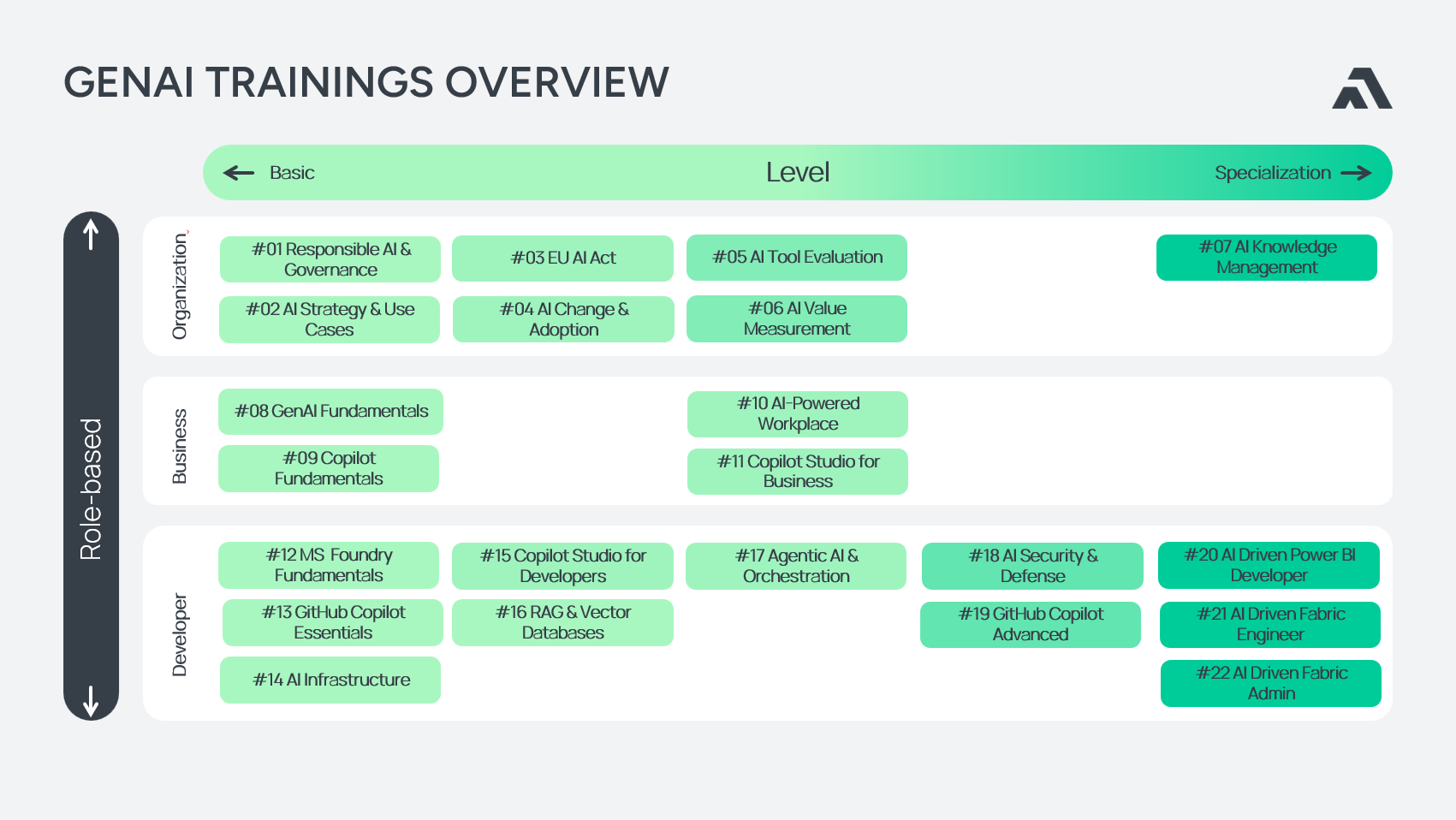Viewport: 1456px width, 820px height.
Task: Click the GENAI TRAININGS OVERVIEW title
Action: [x=366, y=83]
